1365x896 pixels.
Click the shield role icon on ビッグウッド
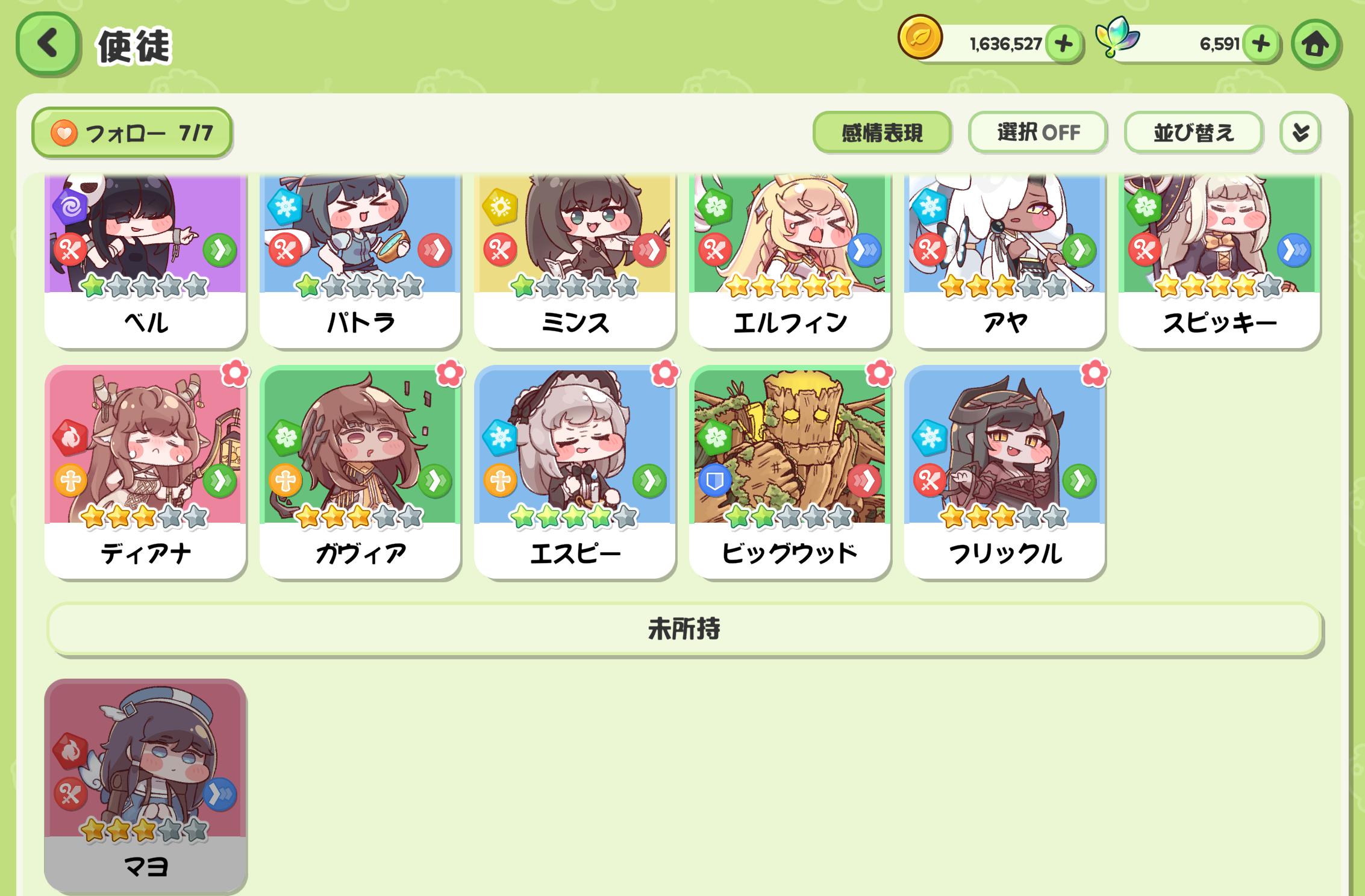coord(715,481)
